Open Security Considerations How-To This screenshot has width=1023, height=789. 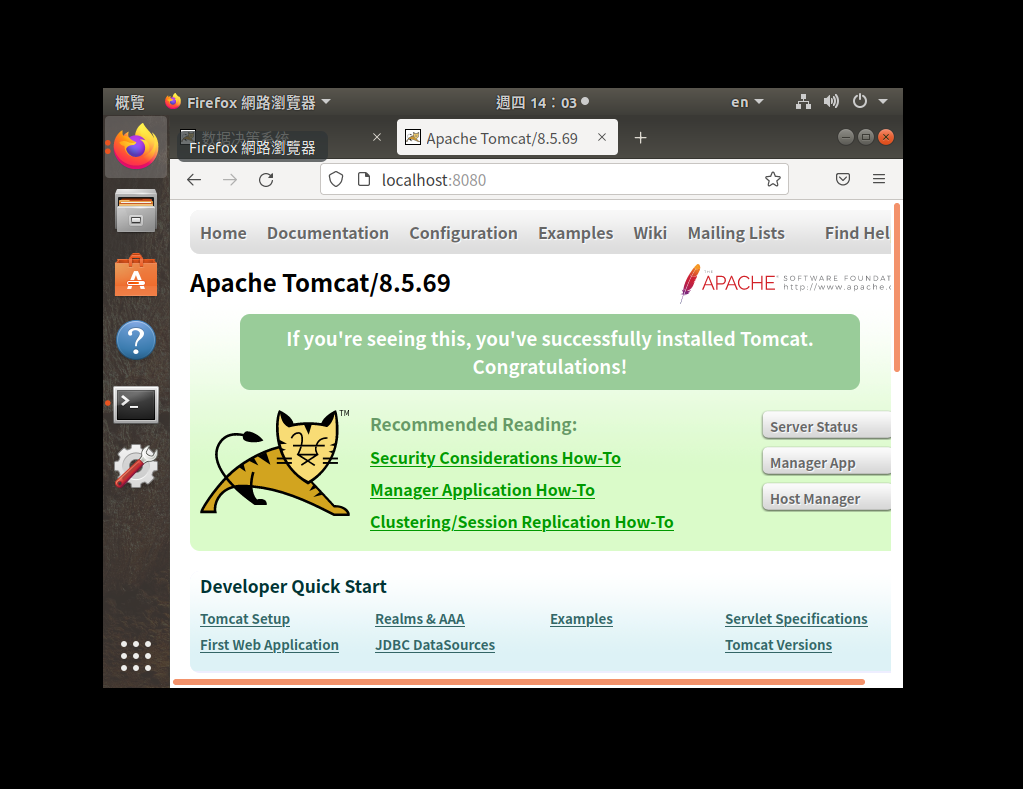tap(495, 457)
